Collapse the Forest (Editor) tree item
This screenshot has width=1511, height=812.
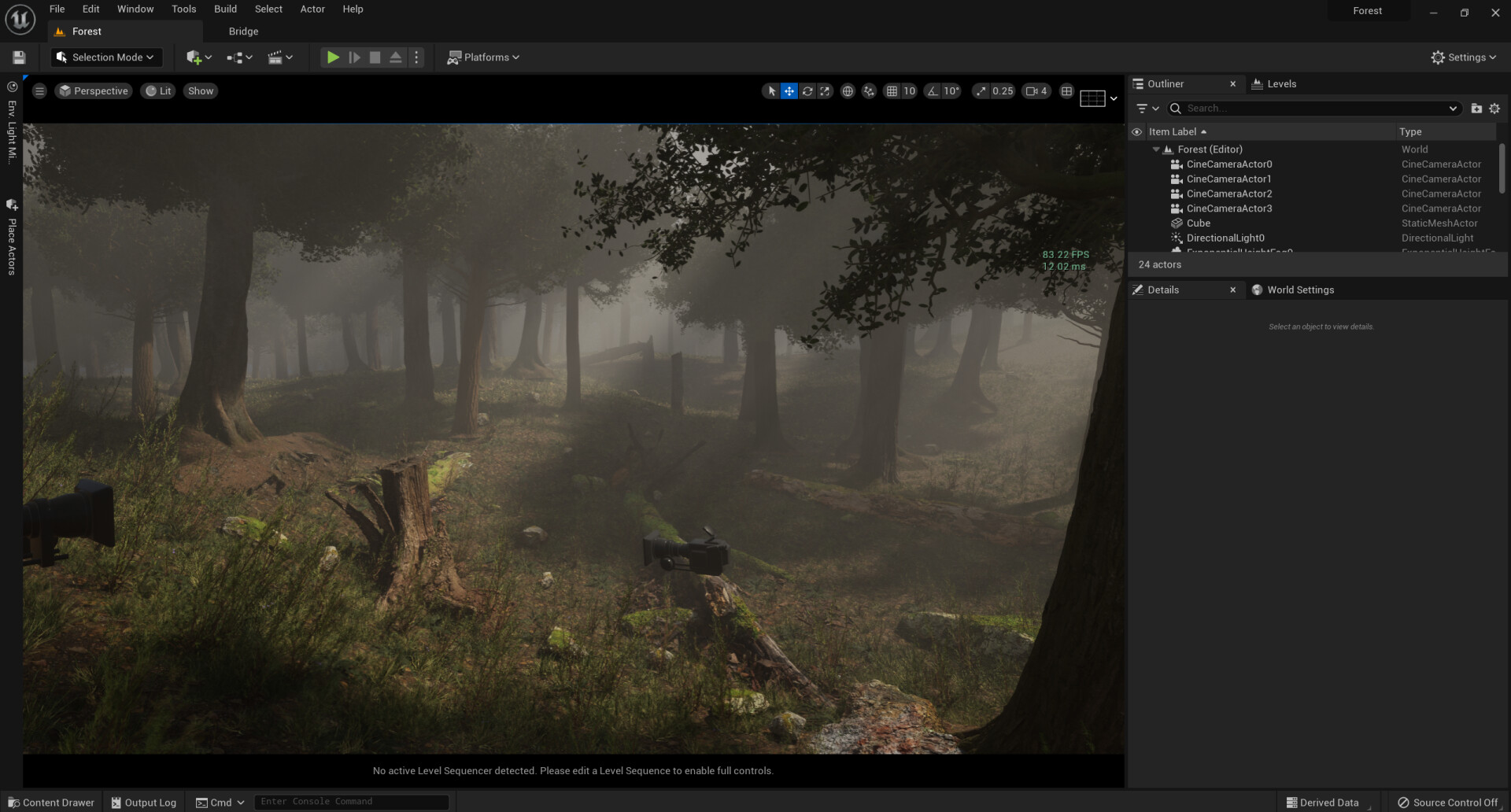click(1155, 149)
